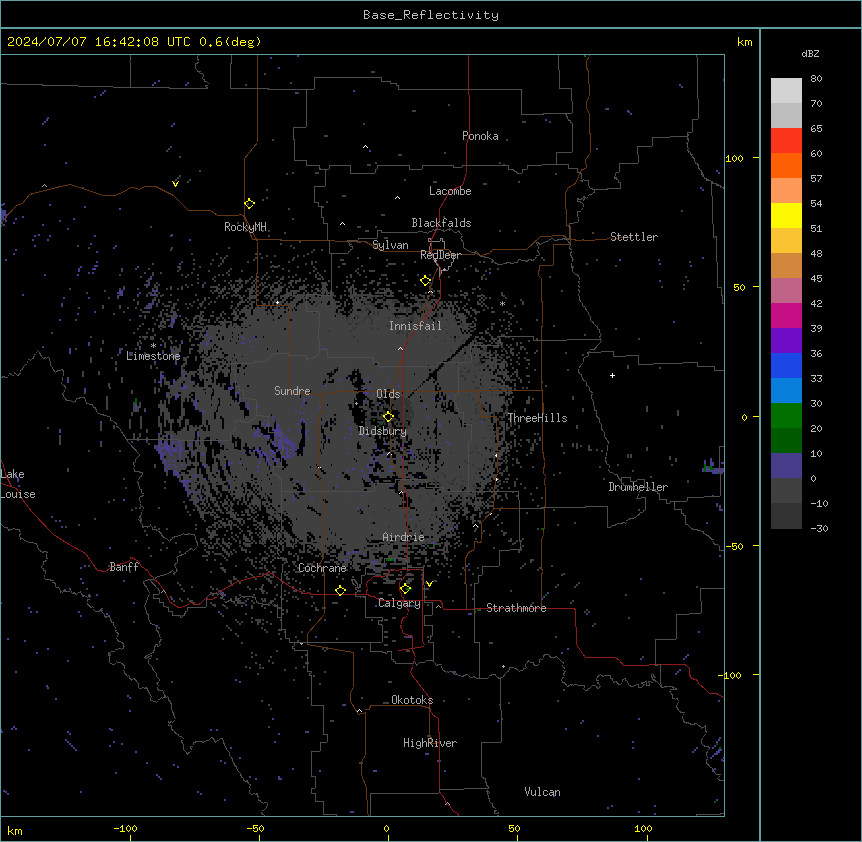Click the km label at top right

744,42
